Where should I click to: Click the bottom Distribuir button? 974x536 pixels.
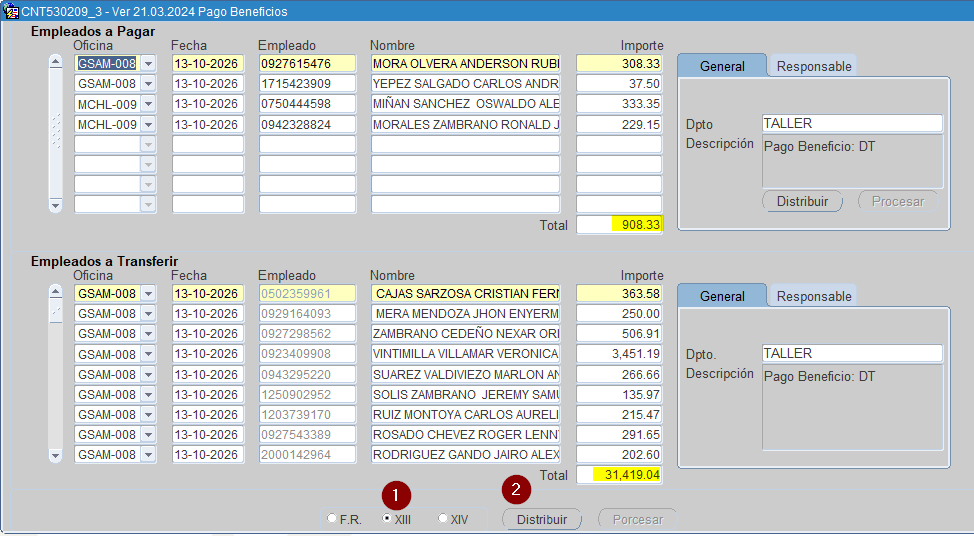[542, 519]
